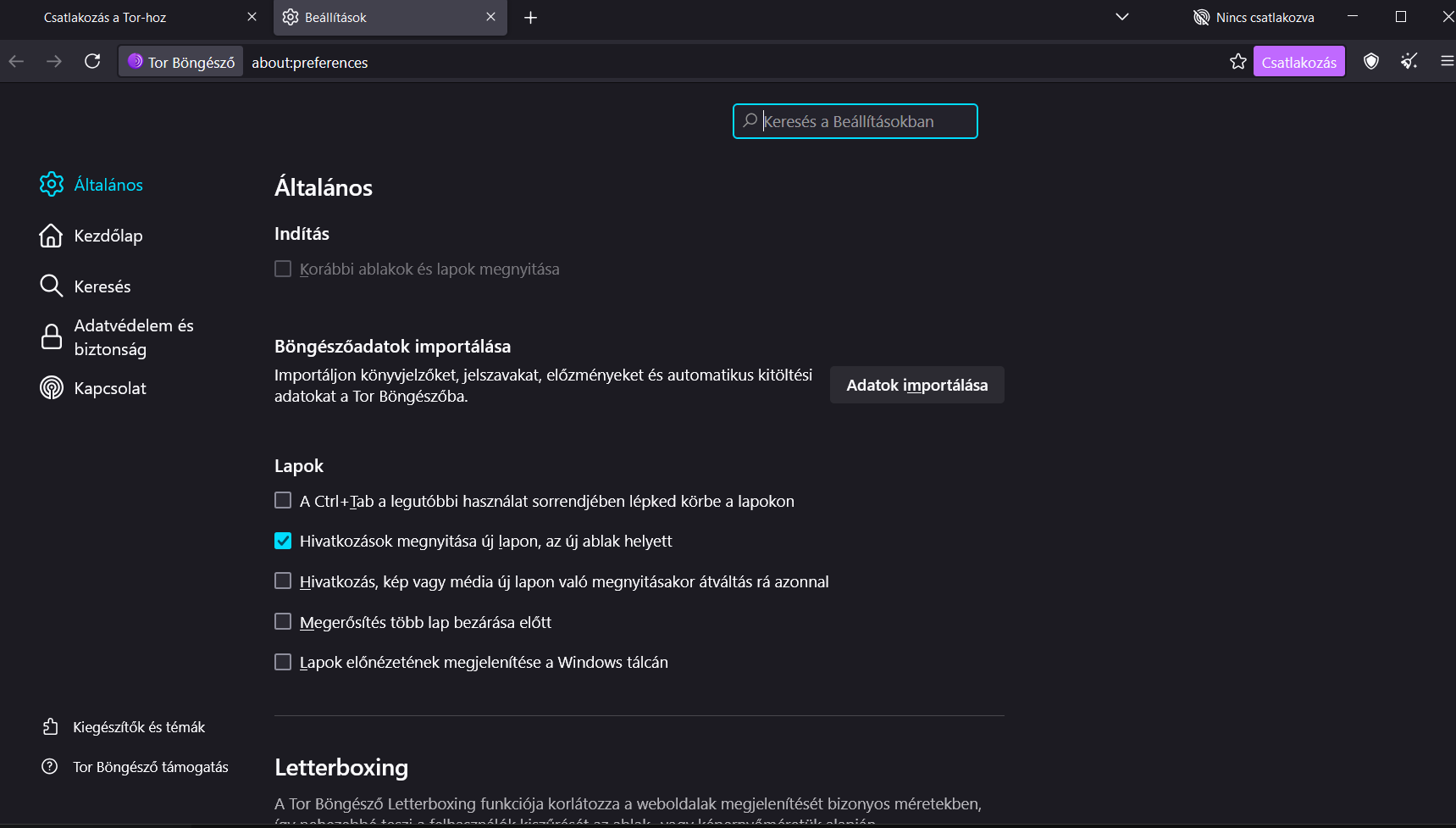This screenshot has height=828, width=1456.
Task: Click the shield security level icon
Action: click(1370, 61)
